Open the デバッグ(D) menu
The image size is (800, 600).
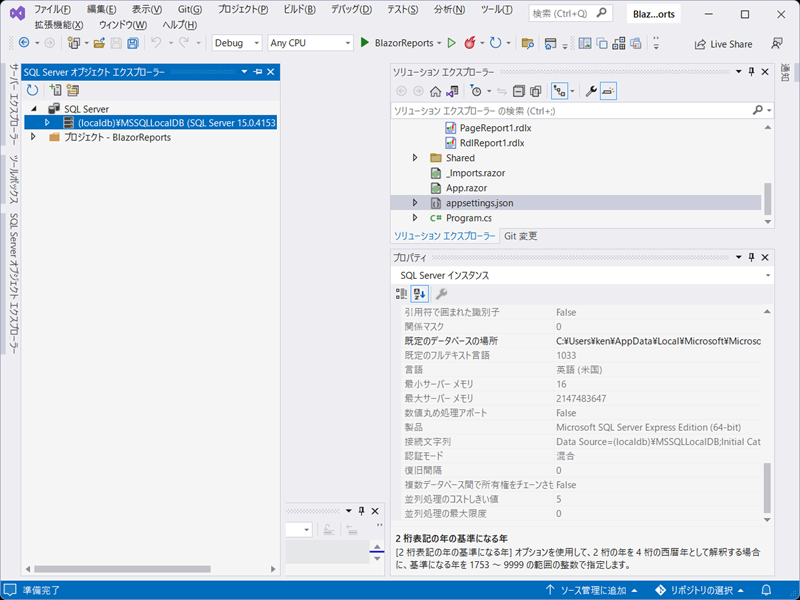(x=351, y=10)
